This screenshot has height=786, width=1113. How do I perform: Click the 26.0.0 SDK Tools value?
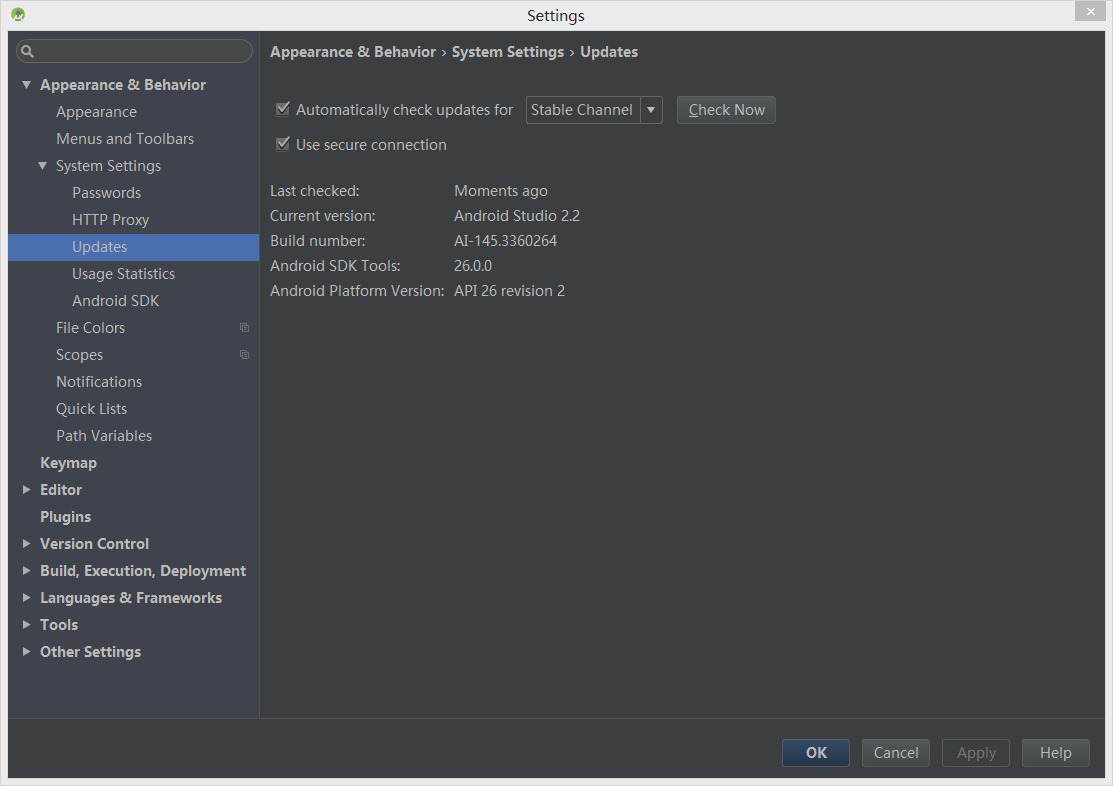(473, 266)
